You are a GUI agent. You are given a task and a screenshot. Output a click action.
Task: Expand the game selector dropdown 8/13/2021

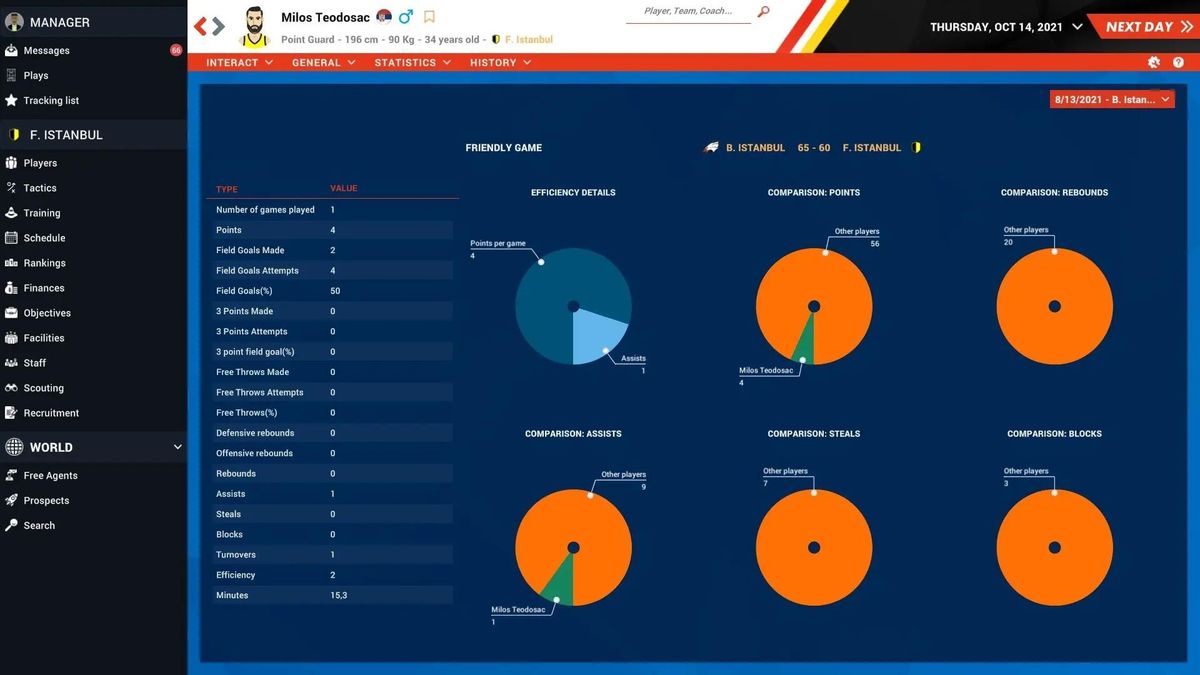1110,99
